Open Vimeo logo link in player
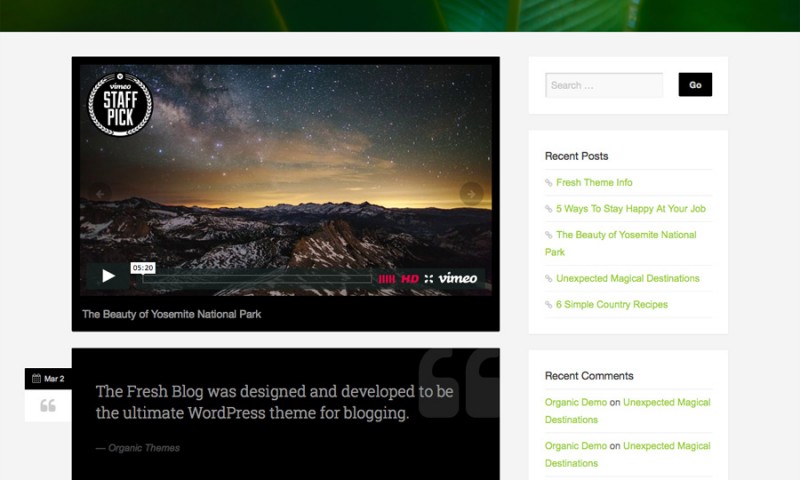Screen dimensions: 800x480 pos(458,278)
